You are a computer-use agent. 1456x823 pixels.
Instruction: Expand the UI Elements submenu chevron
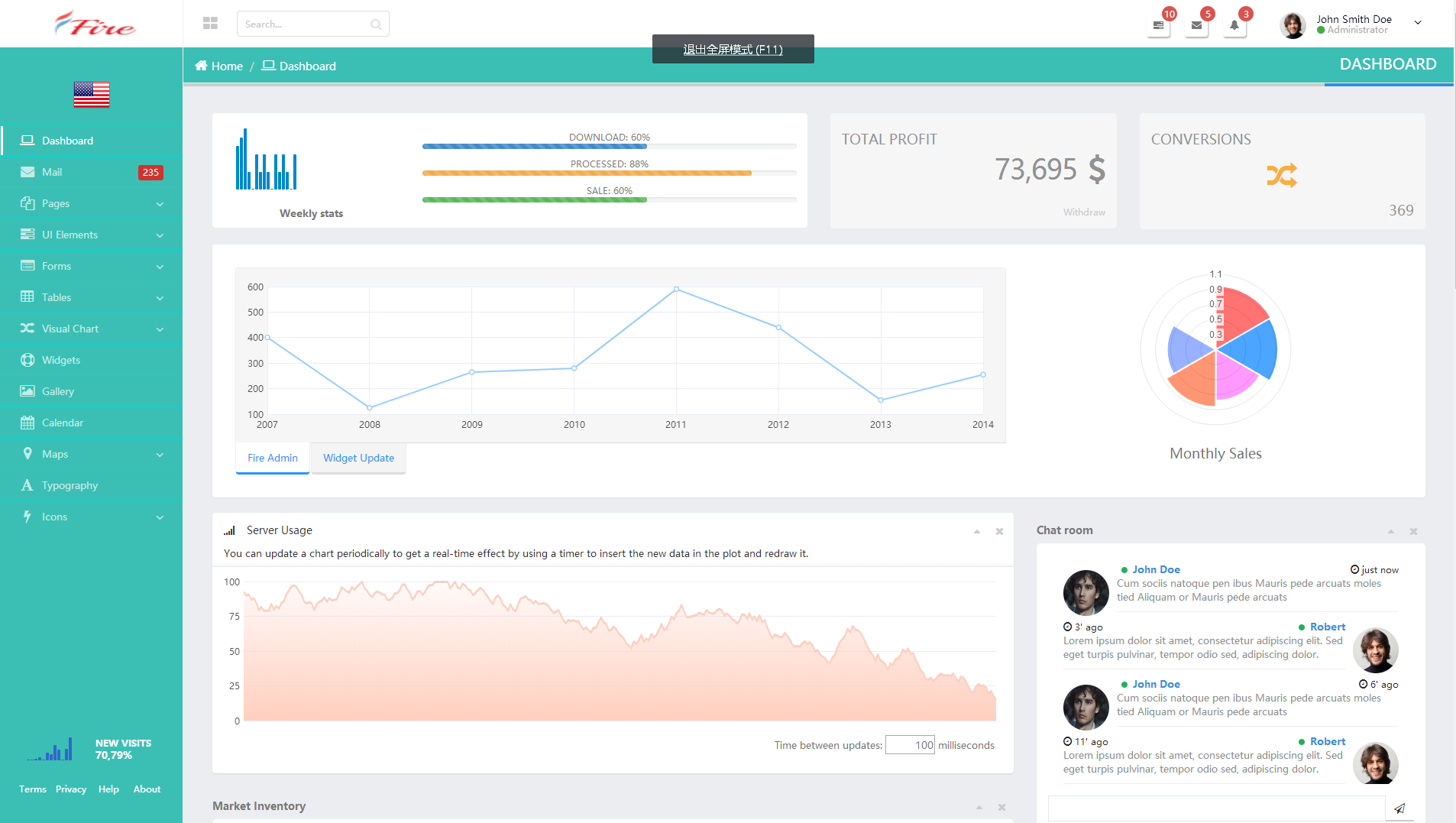tap(160, 235)
